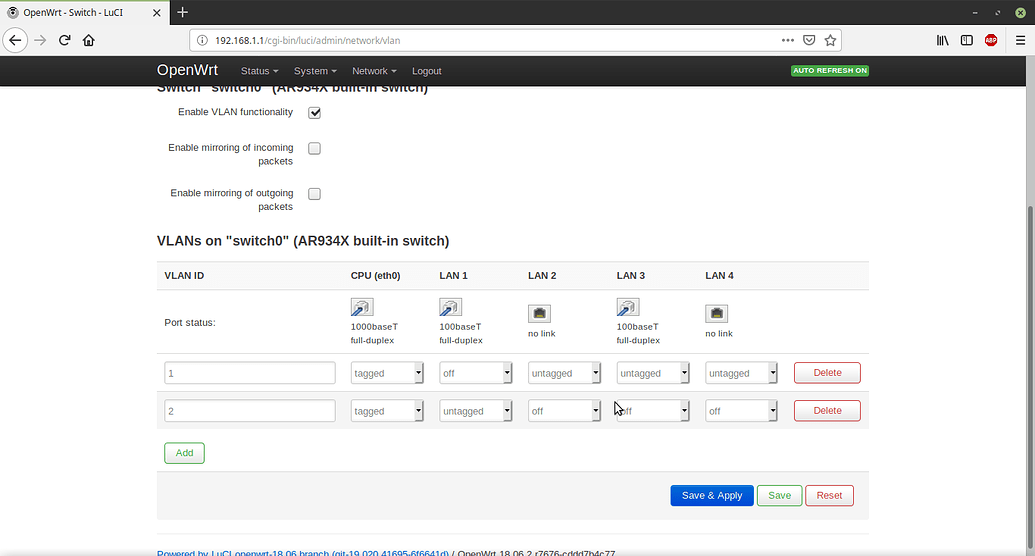
Task: Bookmark this page with star icon
Action: coord(830,40)
